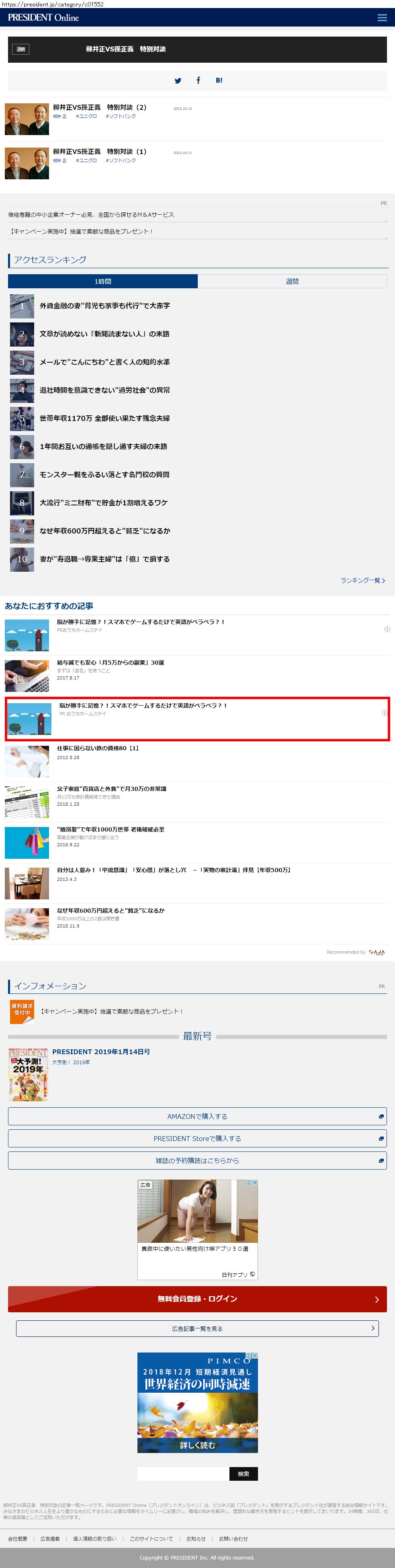Click the #ソフトバンク tag on the first article
The image size is (395, 1568).
(121, 116)
